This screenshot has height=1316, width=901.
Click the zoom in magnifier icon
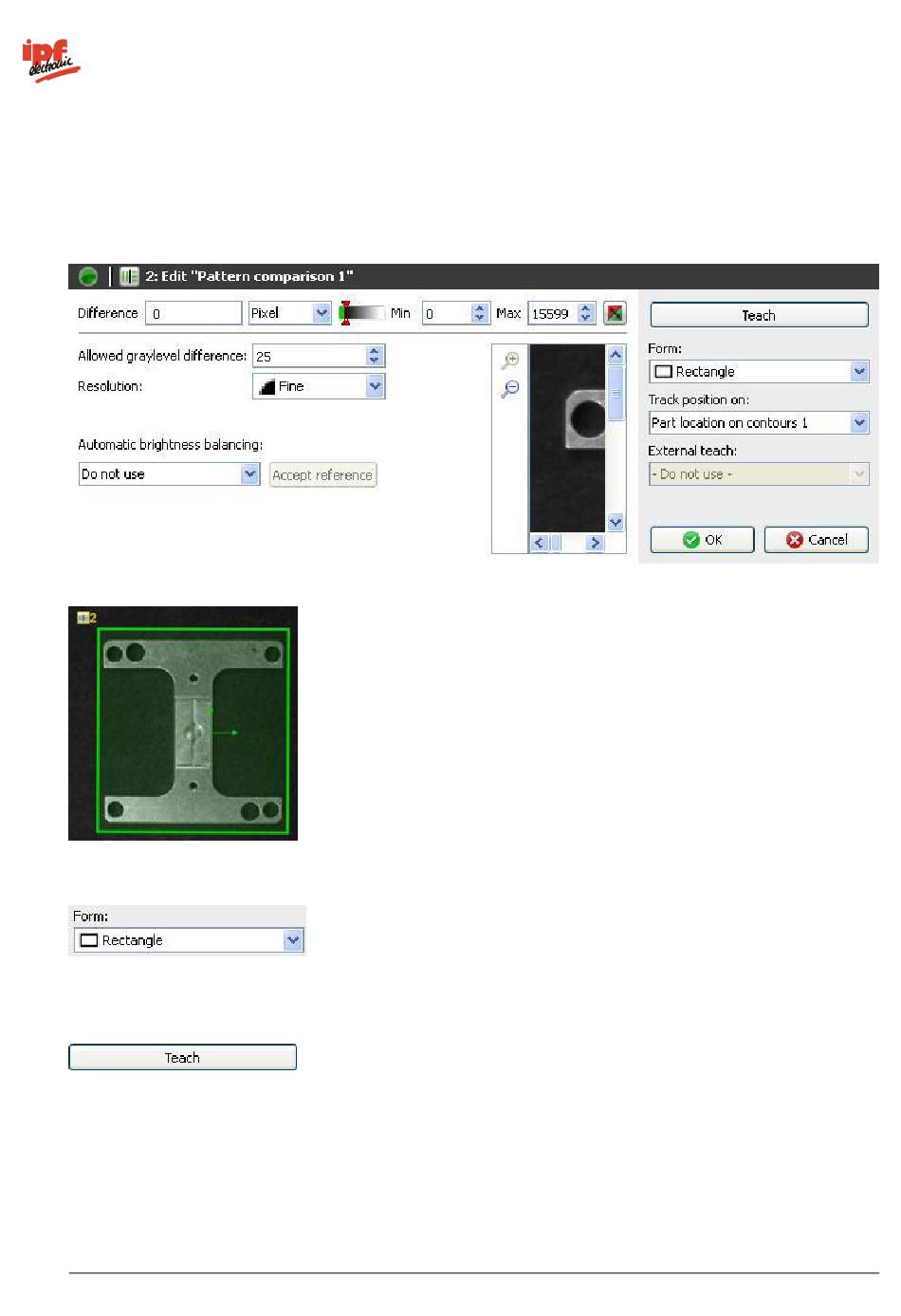(510, 360)
